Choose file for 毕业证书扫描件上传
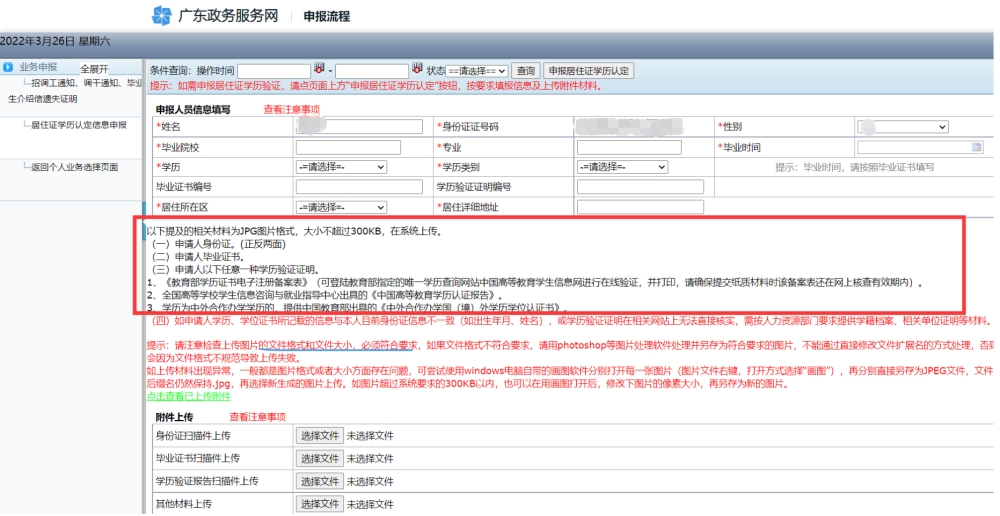1000x516 pixels. [x=320, y=459]
